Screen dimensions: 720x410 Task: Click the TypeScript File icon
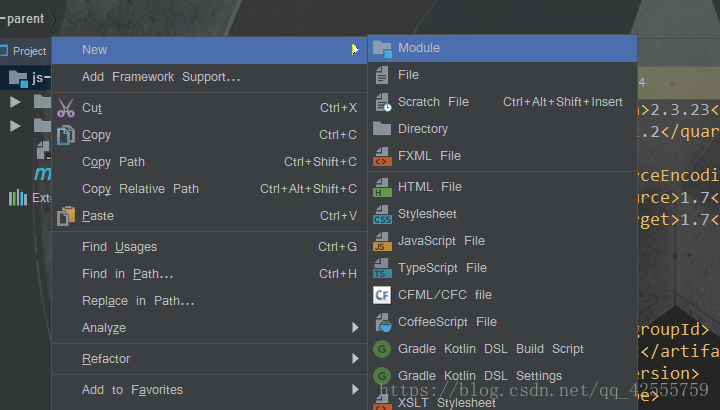381,268
